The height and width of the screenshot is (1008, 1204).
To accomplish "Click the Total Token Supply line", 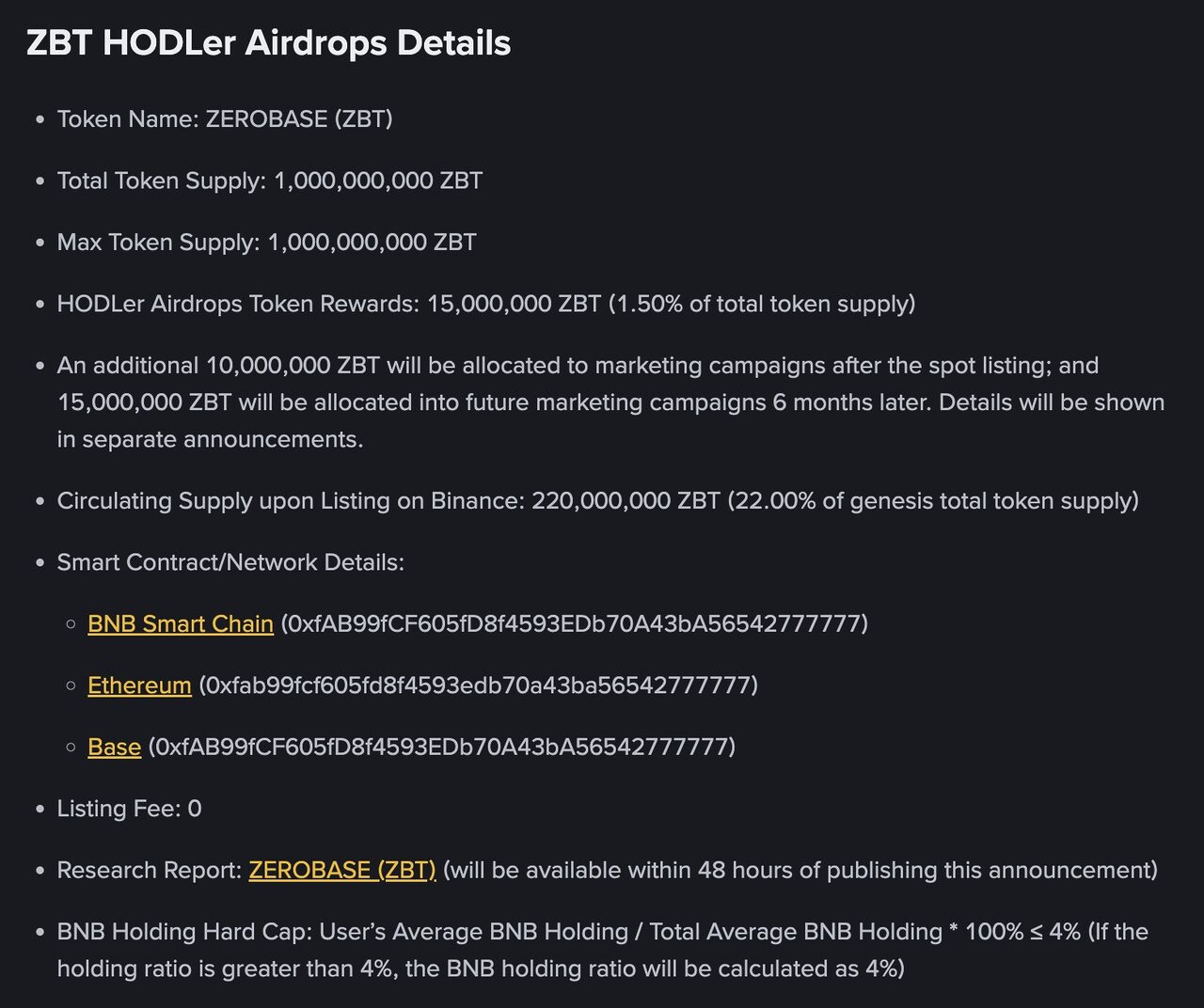I will [270, 181].
